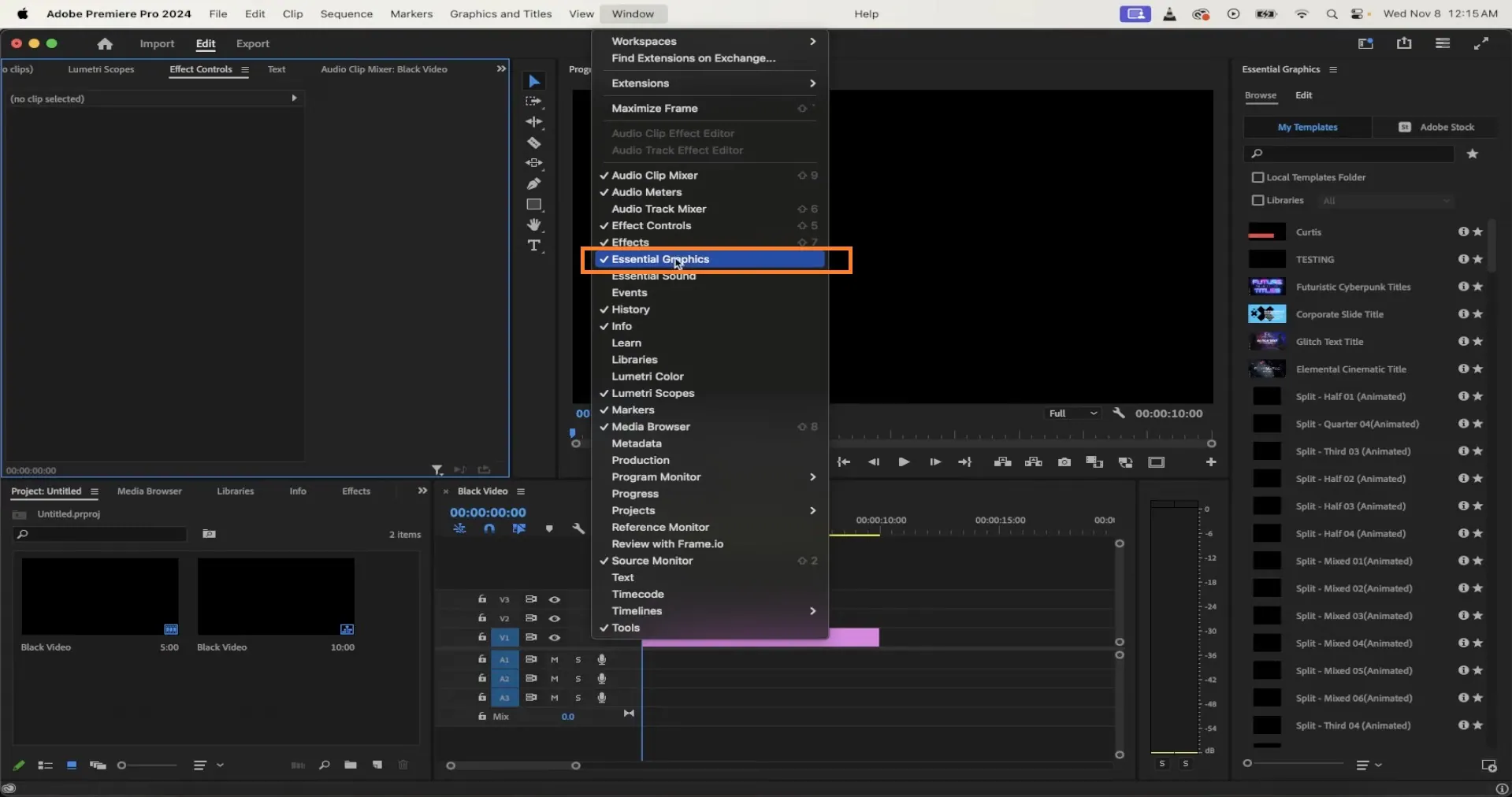Step forward one frame in Program Monitor
The width and height of the screenshot is (1512, 797).
934,462
